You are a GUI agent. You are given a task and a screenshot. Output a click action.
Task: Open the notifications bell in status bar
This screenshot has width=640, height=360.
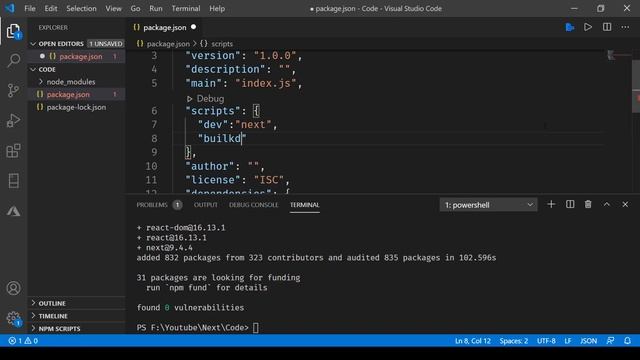[627, 340]
